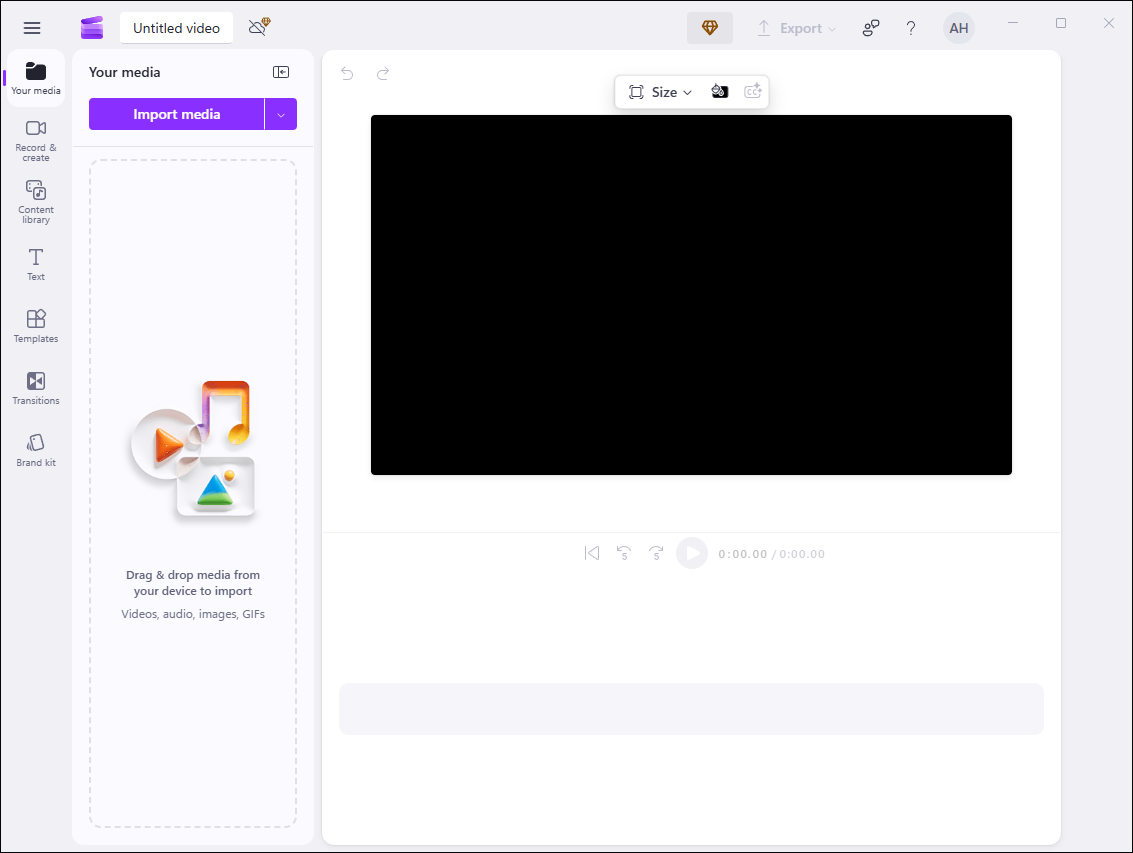Open the Templates panel

(35, 325)
